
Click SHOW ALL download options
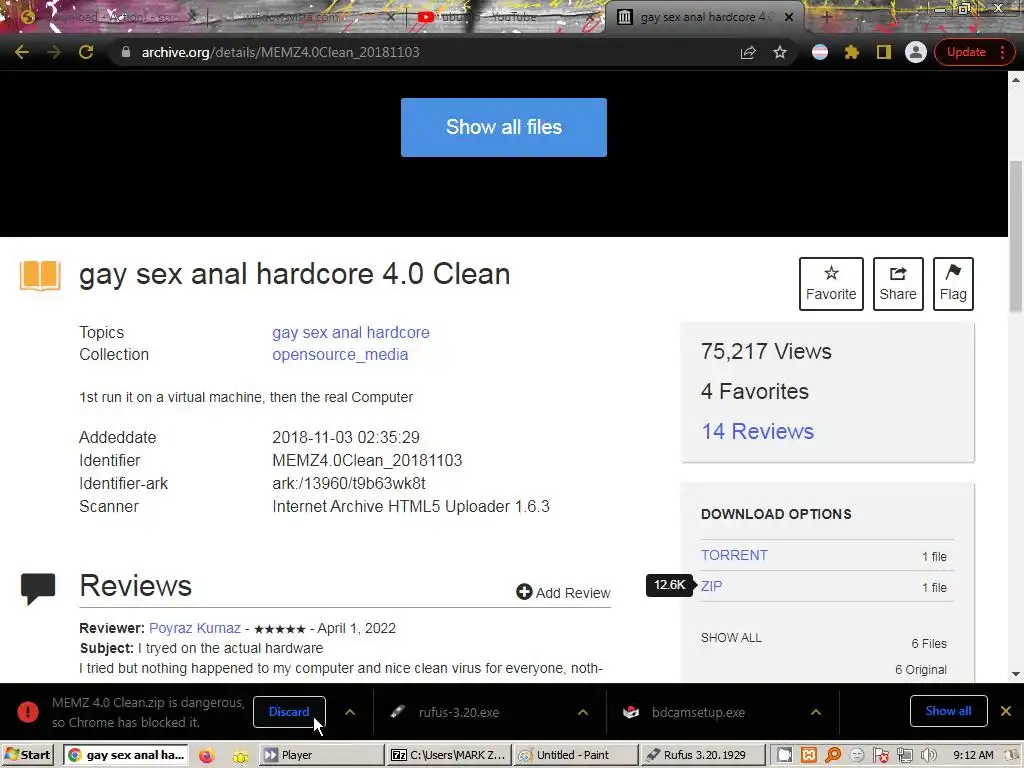pyautogui.click(x=731, y=637)
